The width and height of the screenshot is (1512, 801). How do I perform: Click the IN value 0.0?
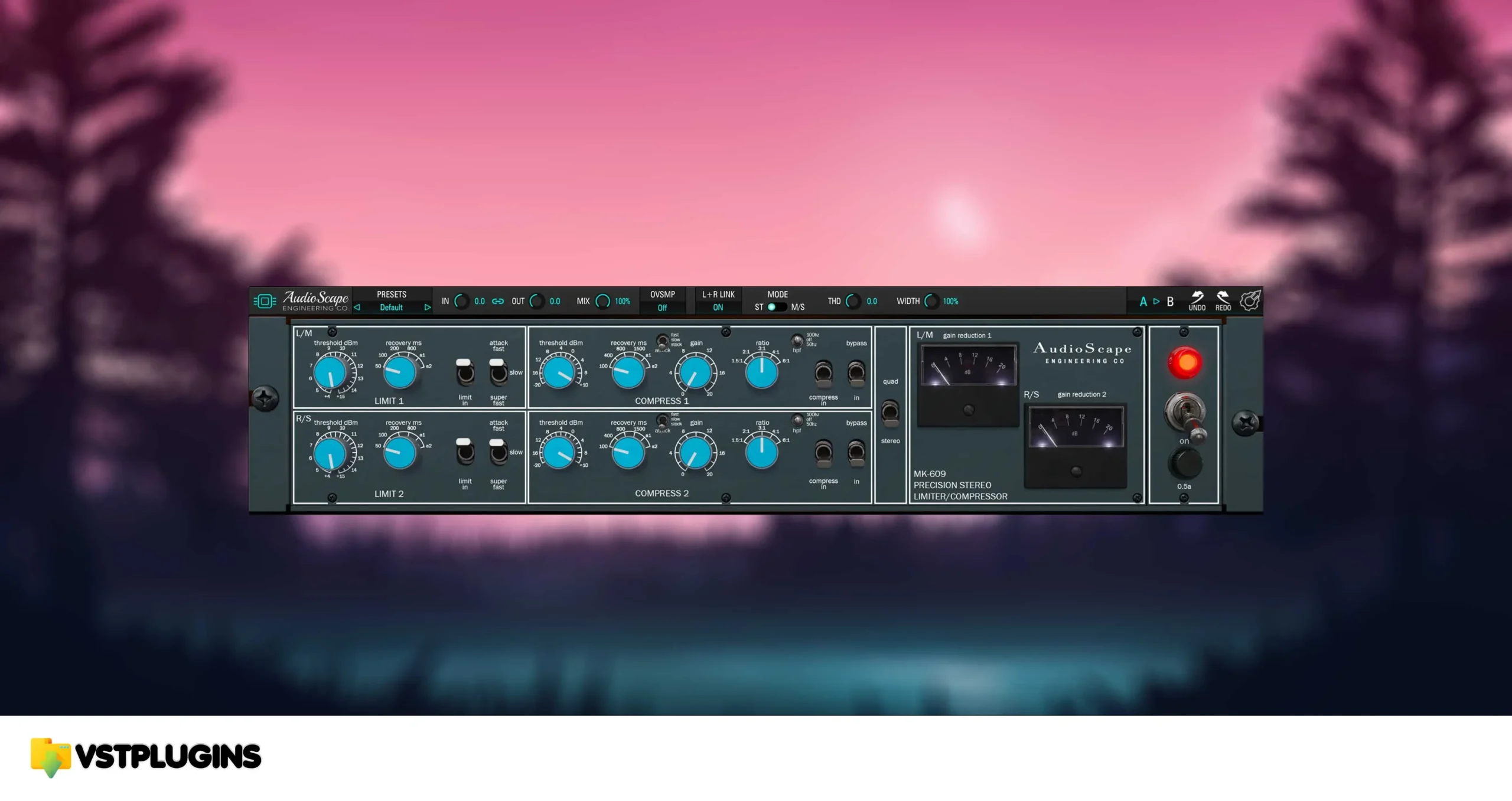[480, 301]
